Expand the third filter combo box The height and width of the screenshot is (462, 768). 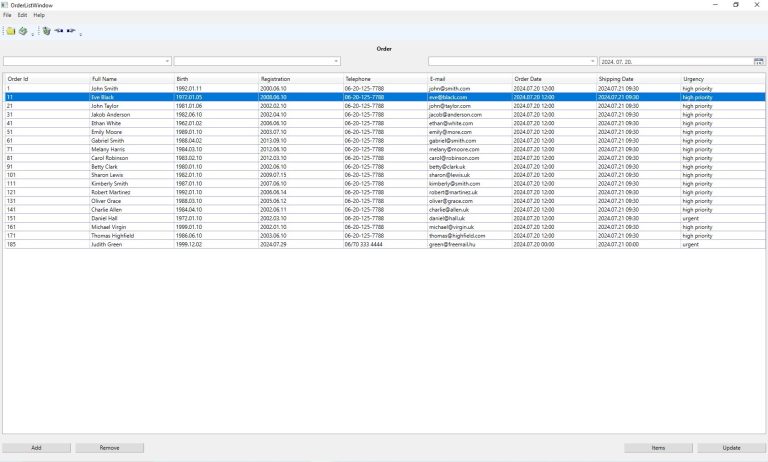click(592, 61)
